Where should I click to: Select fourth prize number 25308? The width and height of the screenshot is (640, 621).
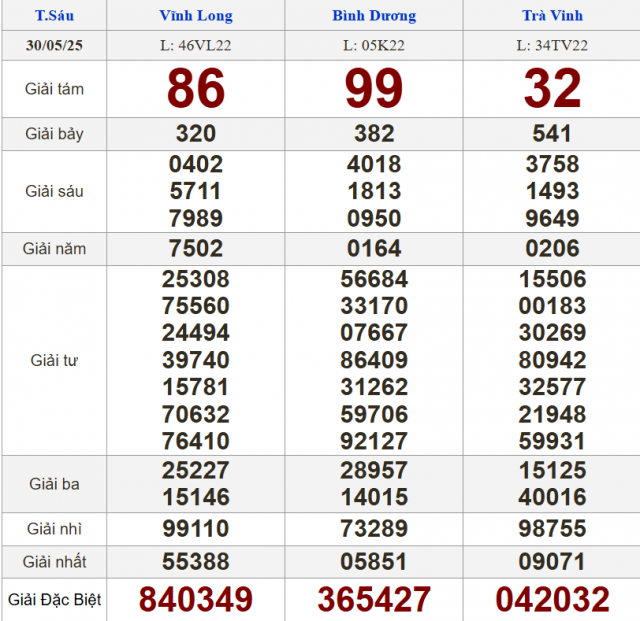pos(196,279)
